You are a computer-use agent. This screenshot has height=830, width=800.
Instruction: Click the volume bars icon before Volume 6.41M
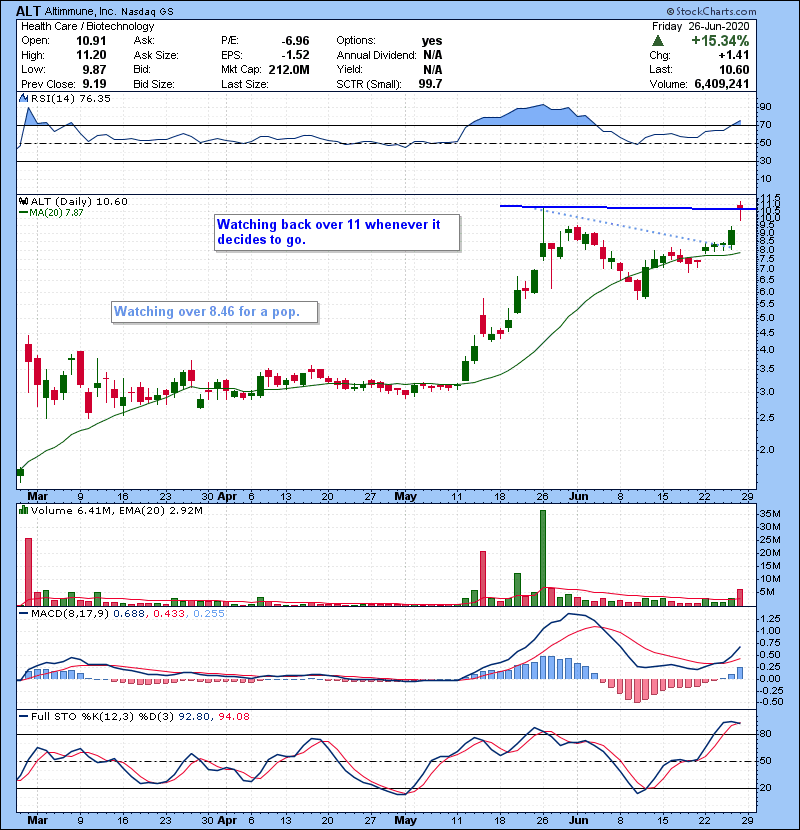pos(24,510)
